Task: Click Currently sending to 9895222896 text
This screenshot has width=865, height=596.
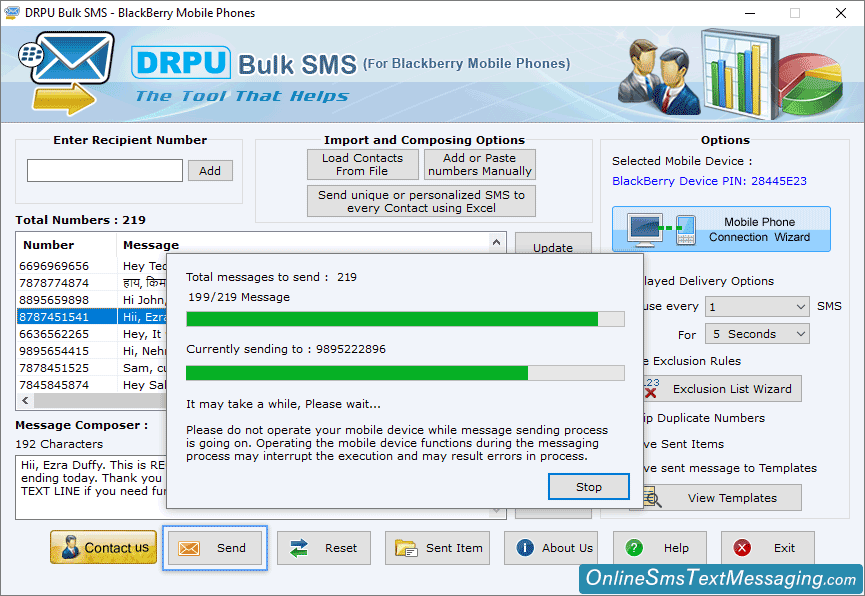Action: (x=286, y=349)
